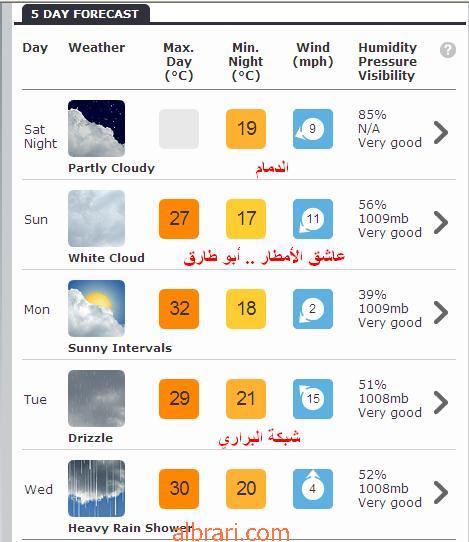Expand Sunday forecast details chevron
The width and height of the screenshot is (469, 542).
pos(441,222)
